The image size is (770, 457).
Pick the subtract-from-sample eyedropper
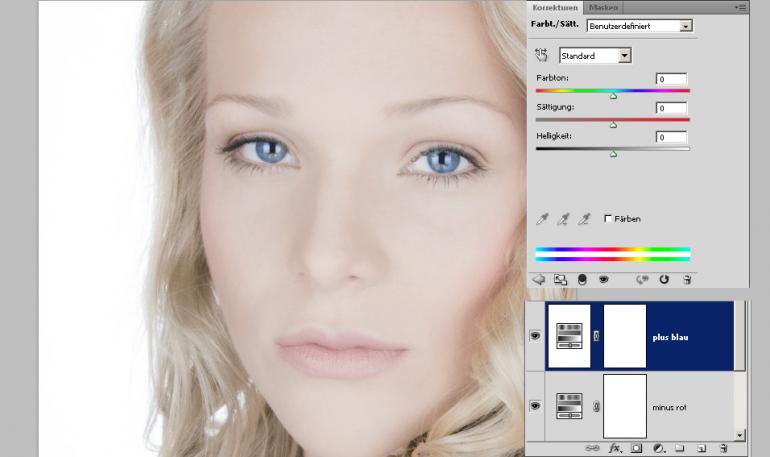584,219
